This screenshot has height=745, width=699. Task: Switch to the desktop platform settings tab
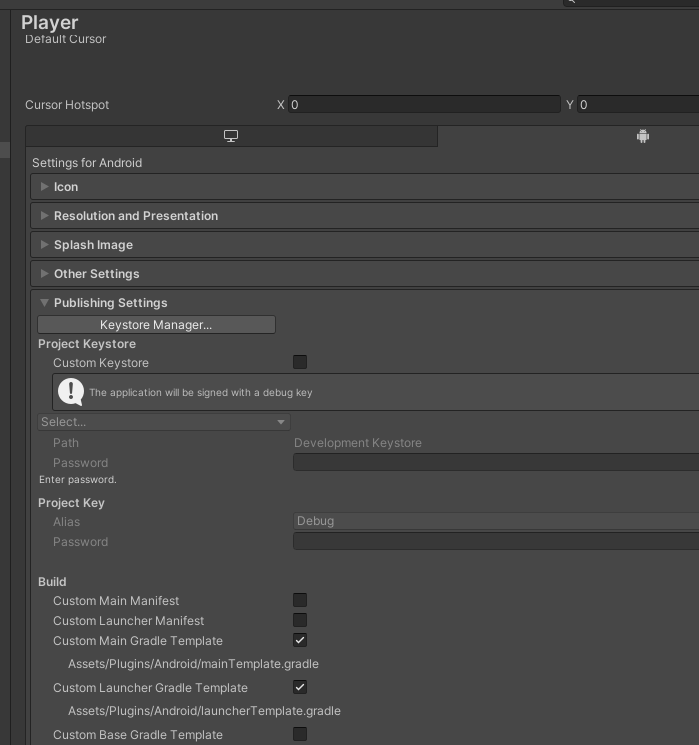tap(231, 136)
